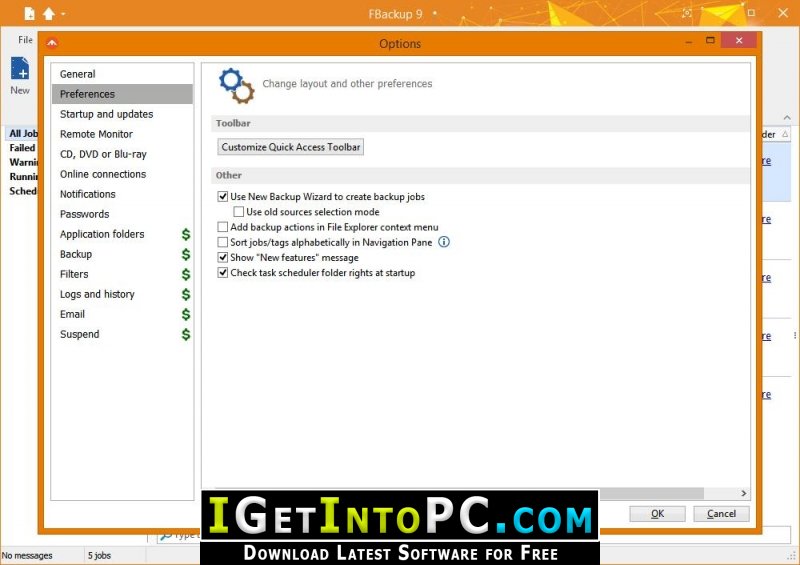Viewport: 800px width, 565px height.
Task: Select Running jobs filter in main window
Action: coord(23,176)
